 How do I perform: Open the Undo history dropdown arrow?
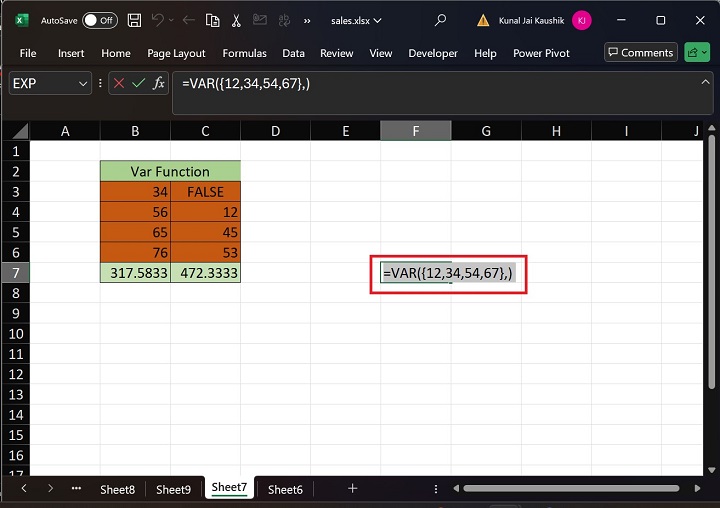coord(171,20)
